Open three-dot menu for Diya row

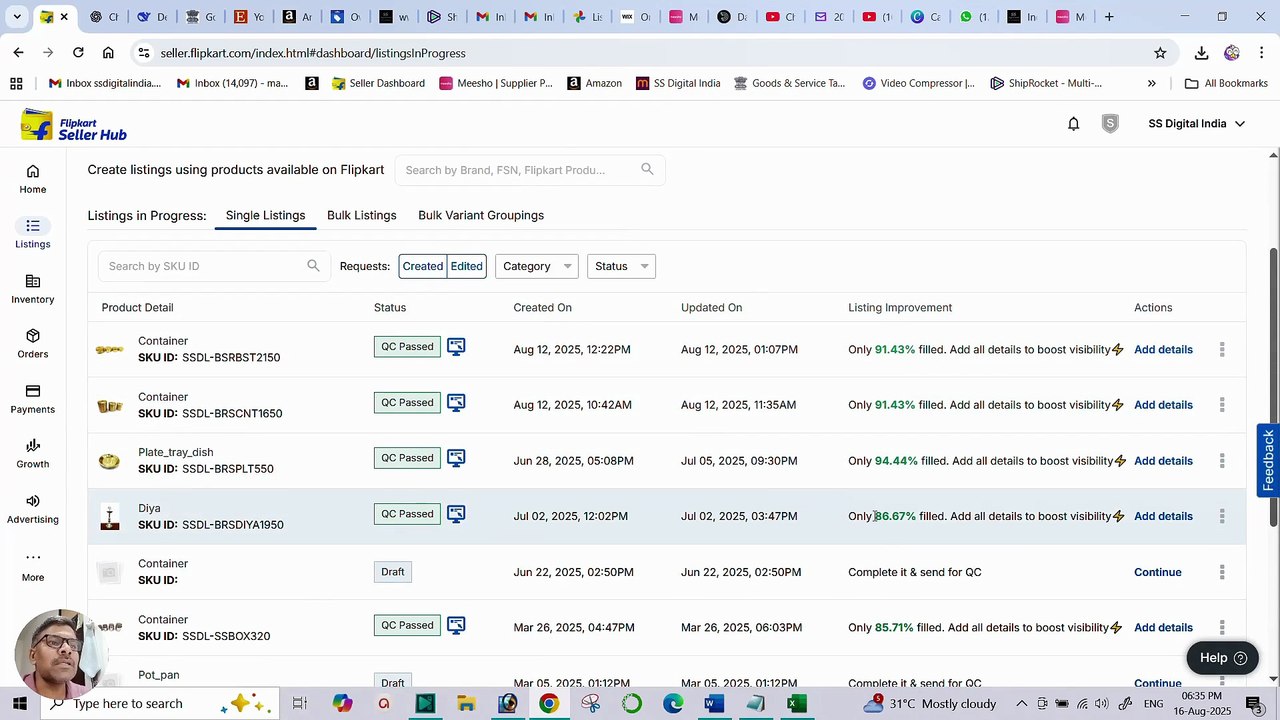coord(1222,516)
